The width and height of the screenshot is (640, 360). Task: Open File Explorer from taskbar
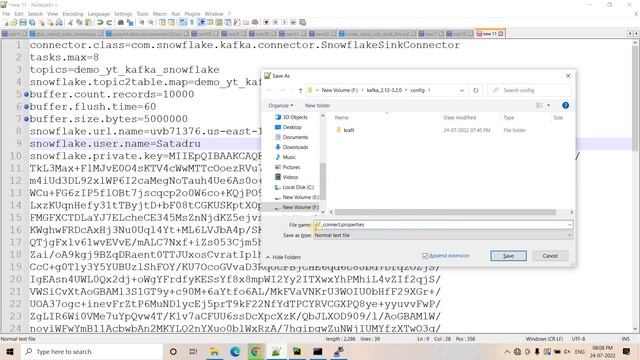click(x=214, y=351)
